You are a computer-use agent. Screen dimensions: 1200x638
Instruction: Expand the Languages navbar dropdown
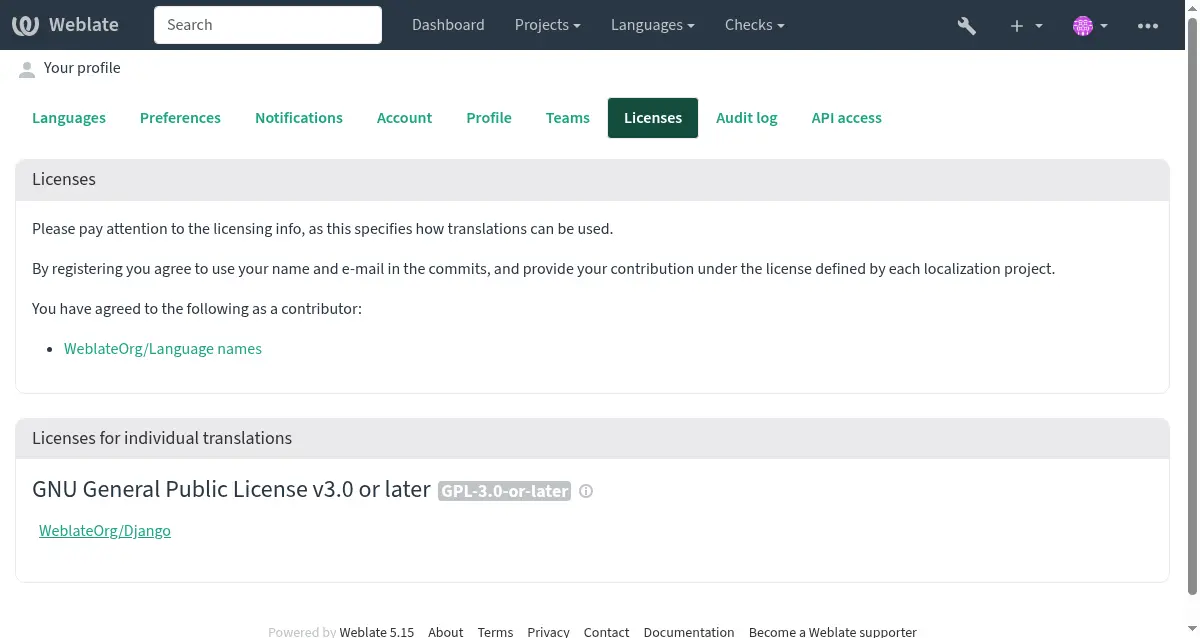pos(653,25)
